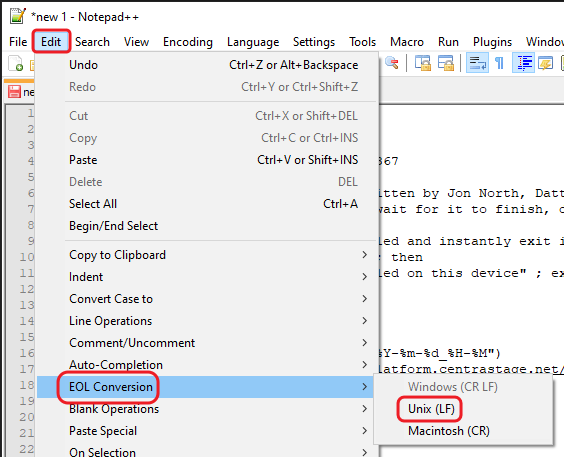Toggle the Word Wrap toolbar button
Image resolution: width=564 pixels, height=457 pixels.
point(477,63)
